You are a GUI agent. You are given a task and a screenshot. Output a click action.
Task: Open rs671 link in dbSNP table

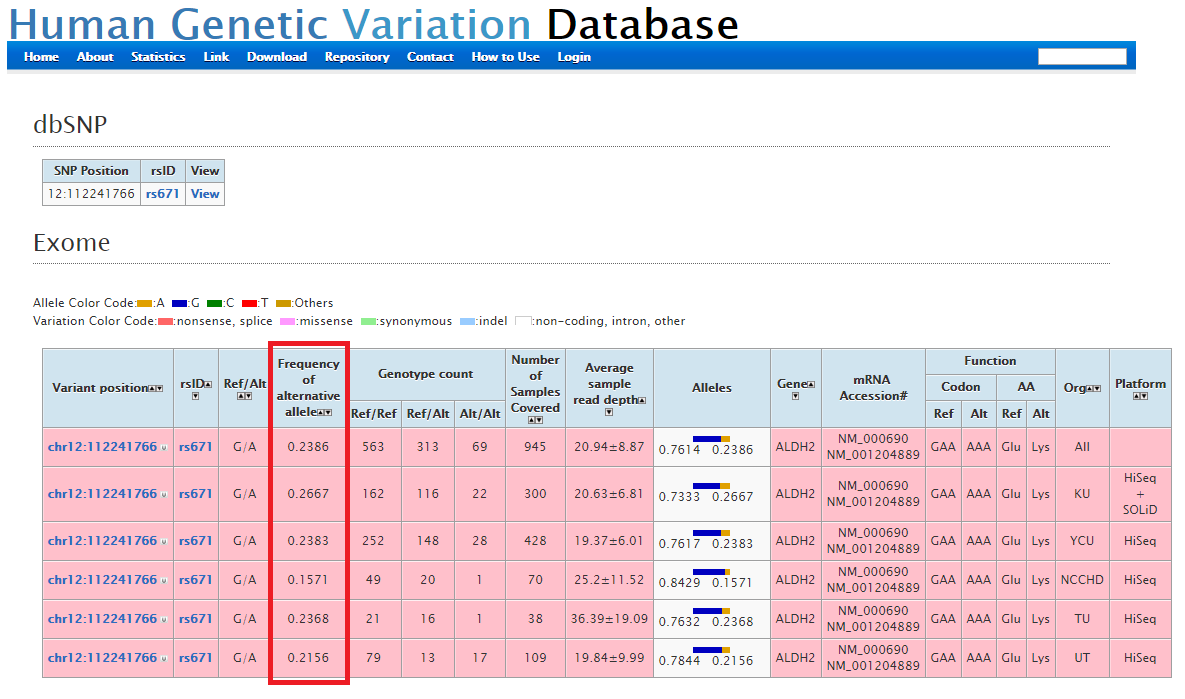162,194
